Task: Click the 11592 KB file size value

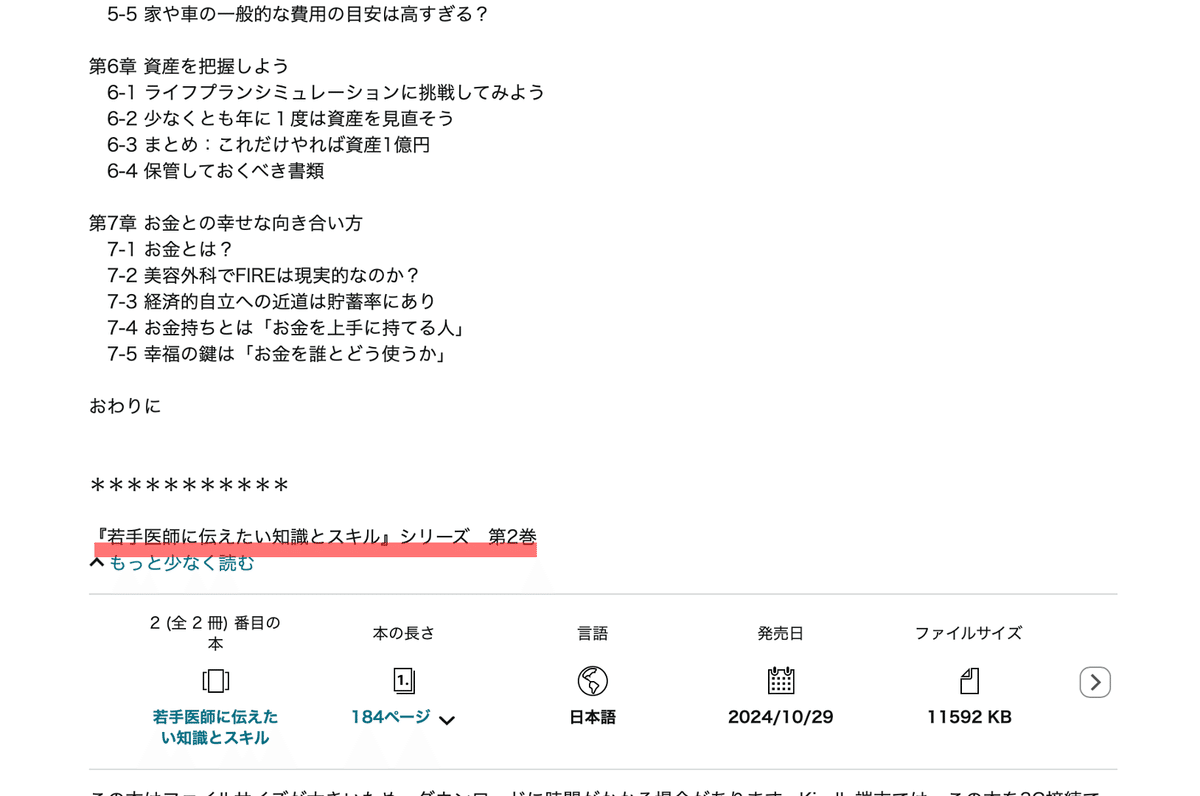Action: [x=969, y=717]
